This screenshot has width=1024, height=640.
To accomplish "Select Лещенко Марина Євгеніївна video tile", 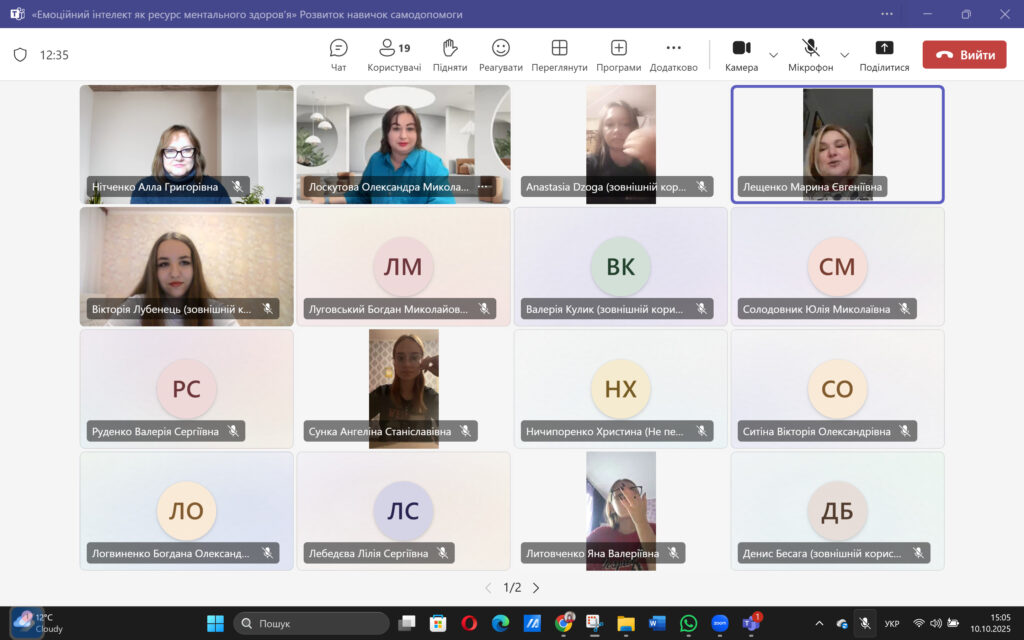I will pyautogui.click(x=837, y=144).
